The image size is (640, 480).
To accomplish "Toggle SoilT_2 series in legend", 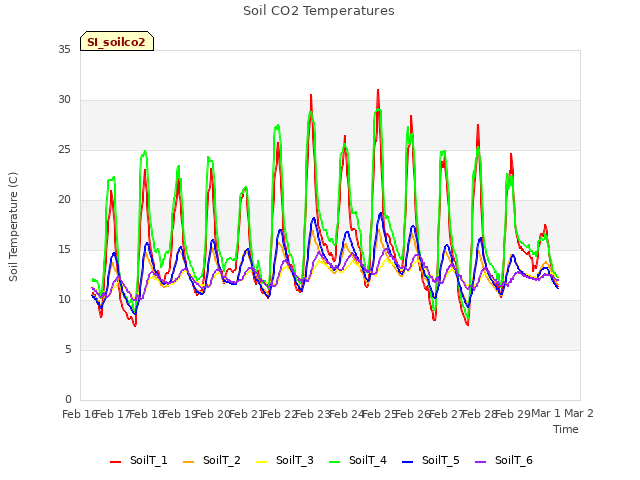I will coord(212,460).
